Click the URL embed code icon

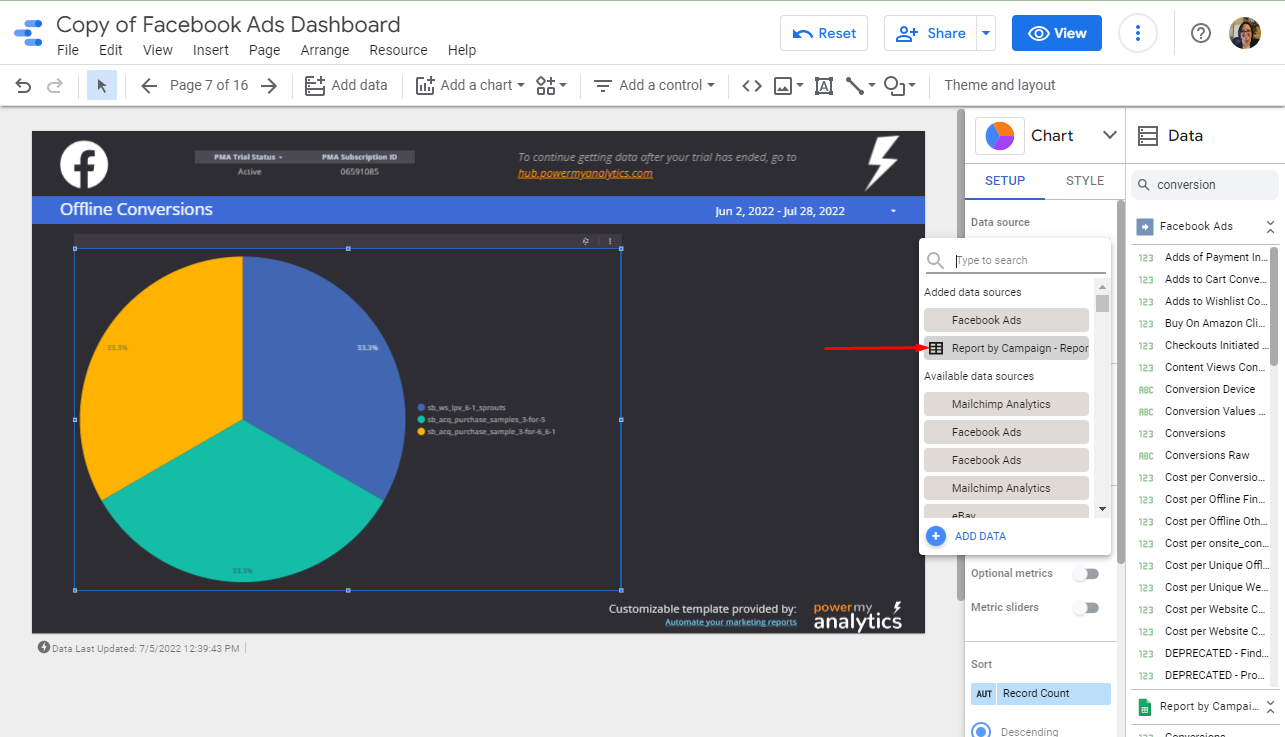pyautogui.click(x=751, y=86)
